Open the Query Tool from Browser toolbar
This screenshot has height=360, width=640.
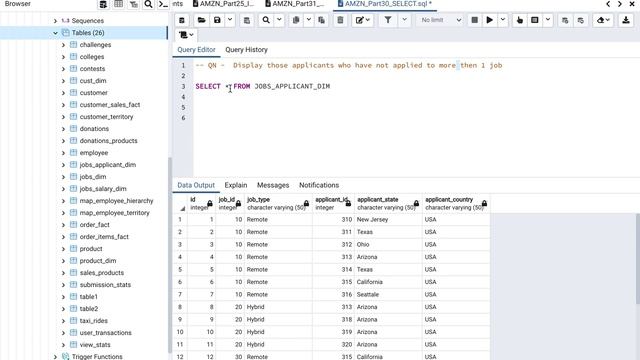click(103, 4)
